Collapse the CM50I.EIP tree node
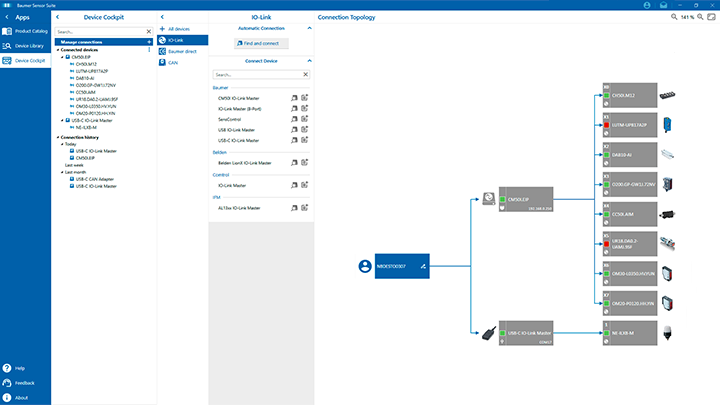 (x=62, y=57)
